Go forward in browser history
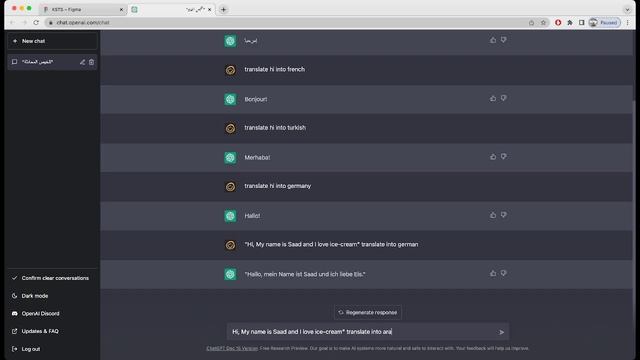The height and width of the screenshot is (360, 640). point(24,22)
